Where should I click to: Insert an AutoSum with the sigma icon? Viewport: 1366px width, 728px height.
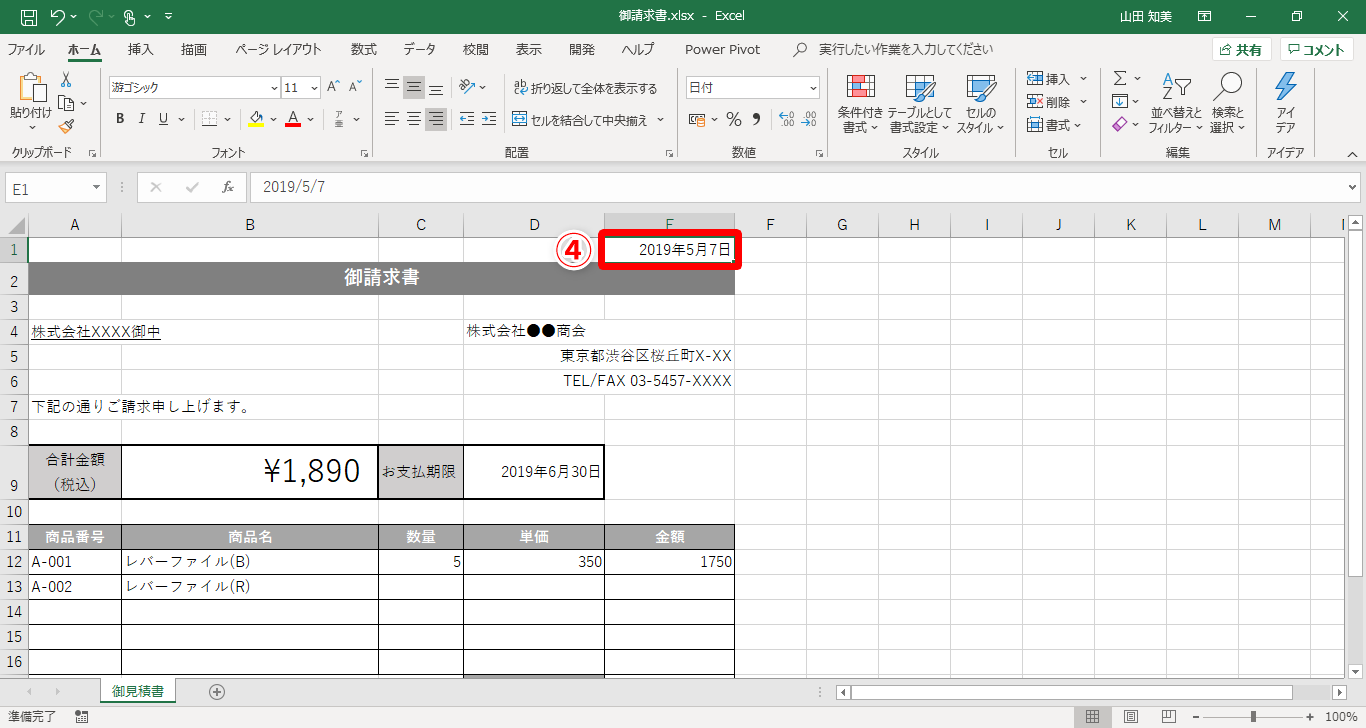[x=1120, y=78]
